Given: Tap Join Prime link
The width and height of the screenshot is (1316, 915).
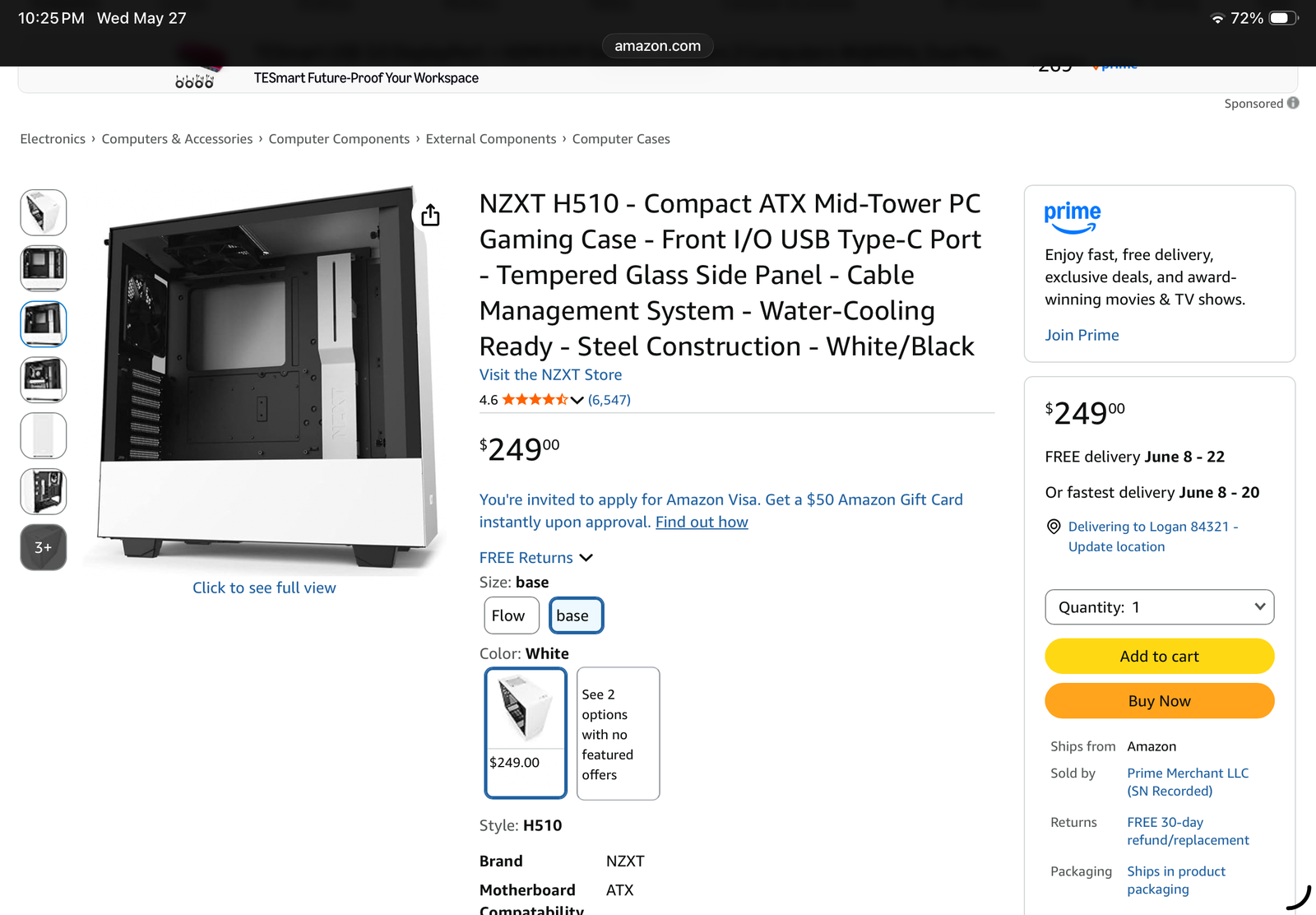Looking at the screenshot, I should [1082, 335].
